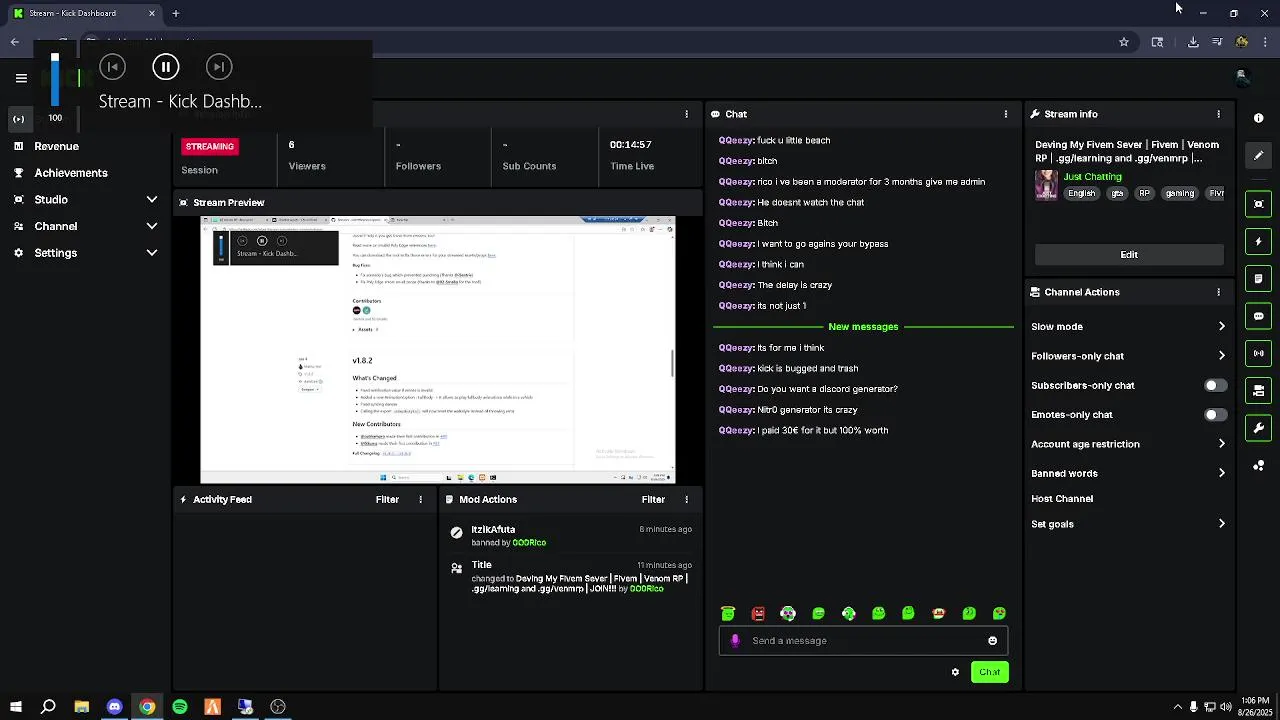Skip to next track in media overlay
1280x720 pixels.
tap(219, 67)
